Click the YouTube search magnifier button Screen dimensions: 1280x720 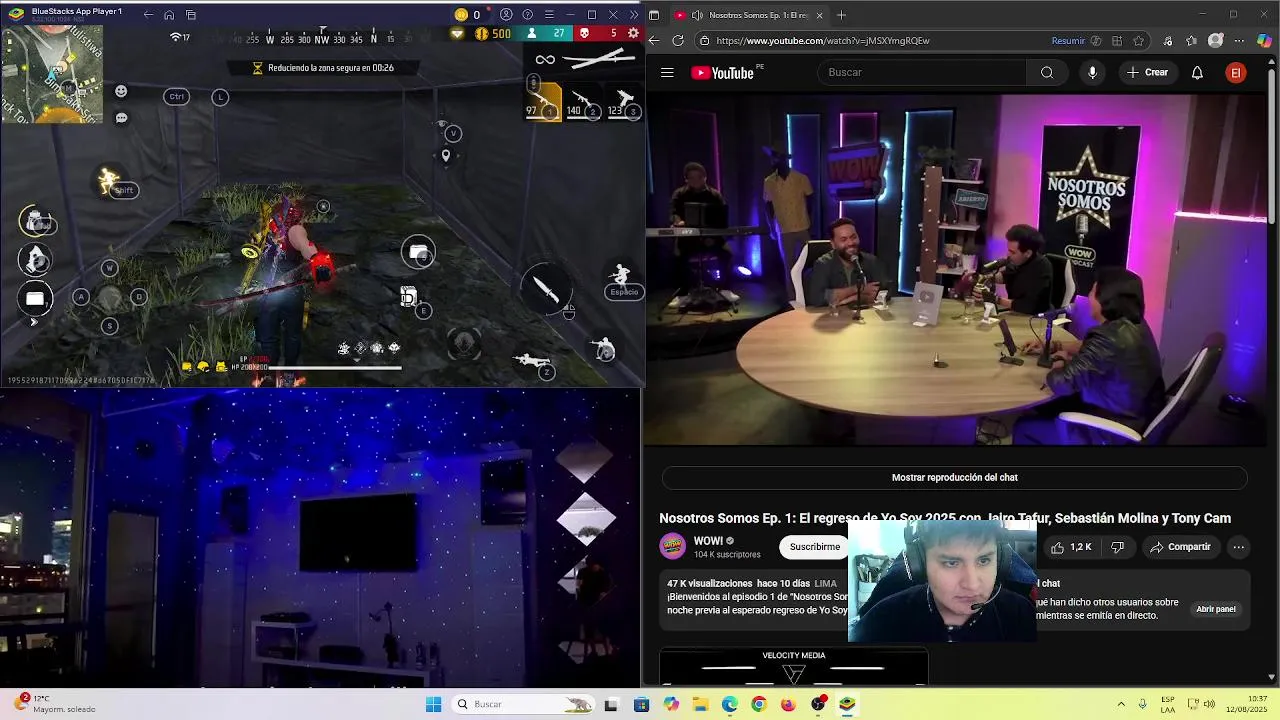[1047, 72]
